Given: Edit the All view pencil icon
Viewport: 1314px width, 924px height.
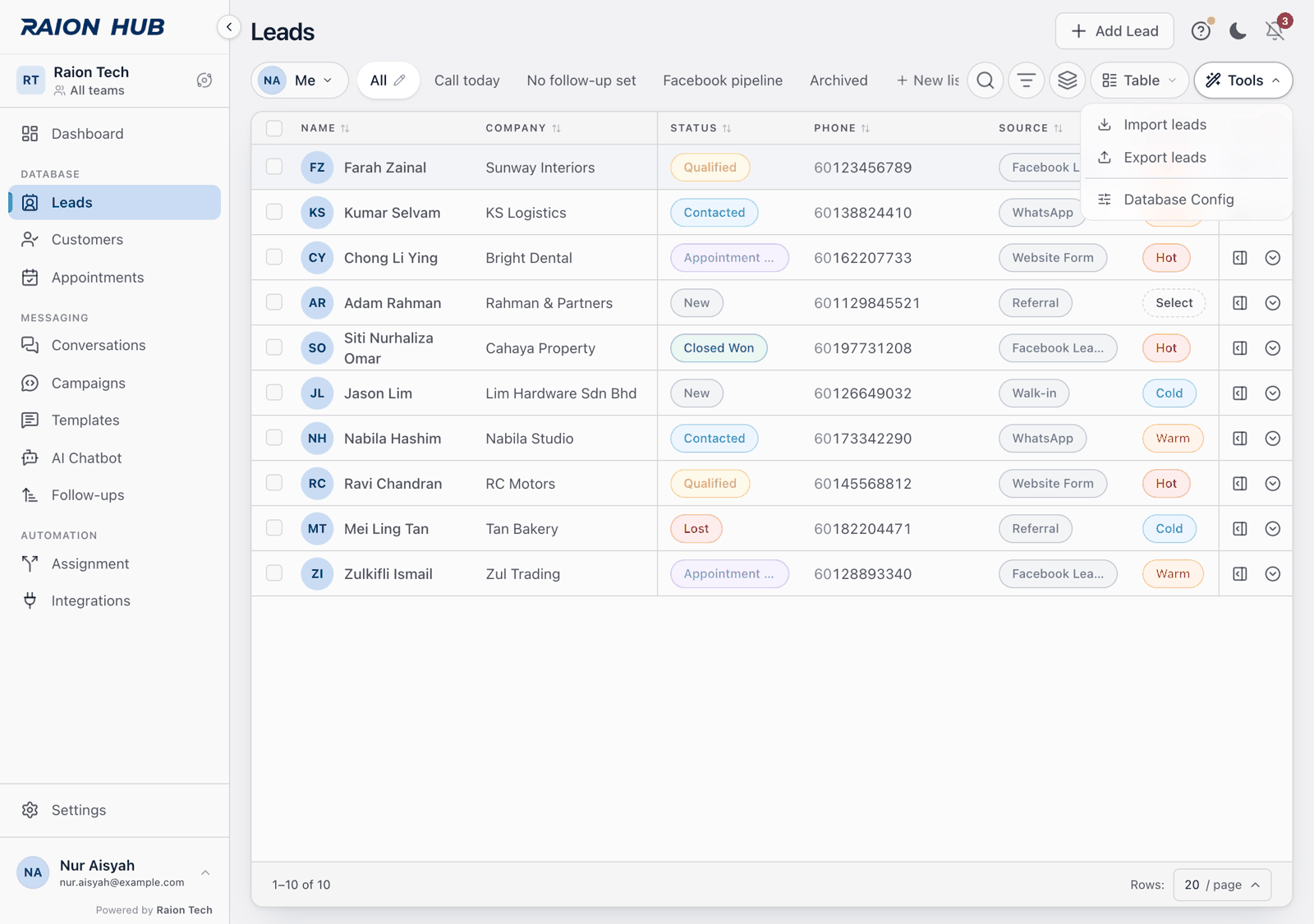Looking at the screenshot, I should click(x=400, y=80).
